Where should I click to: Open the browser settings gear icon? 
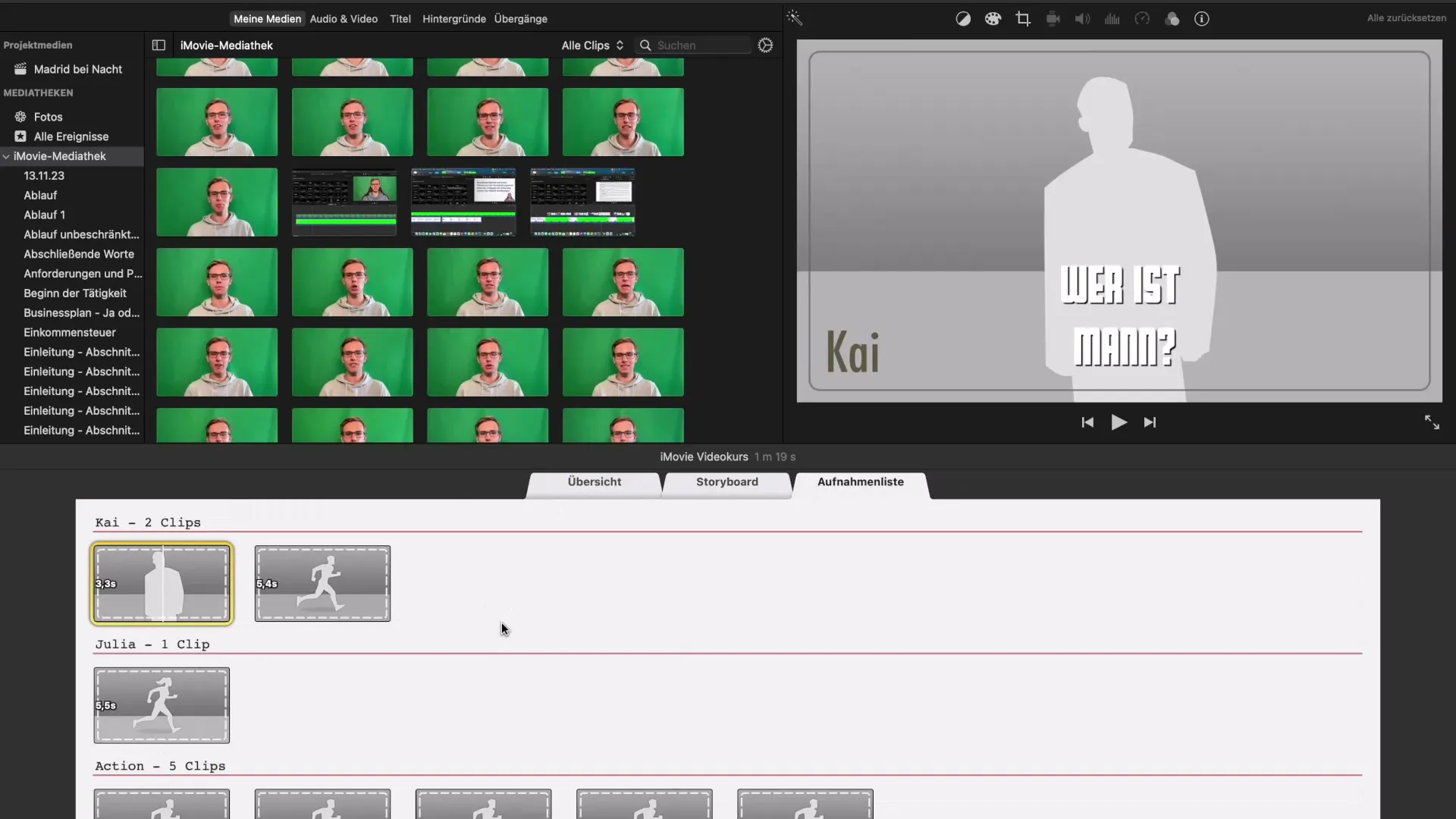765,45
